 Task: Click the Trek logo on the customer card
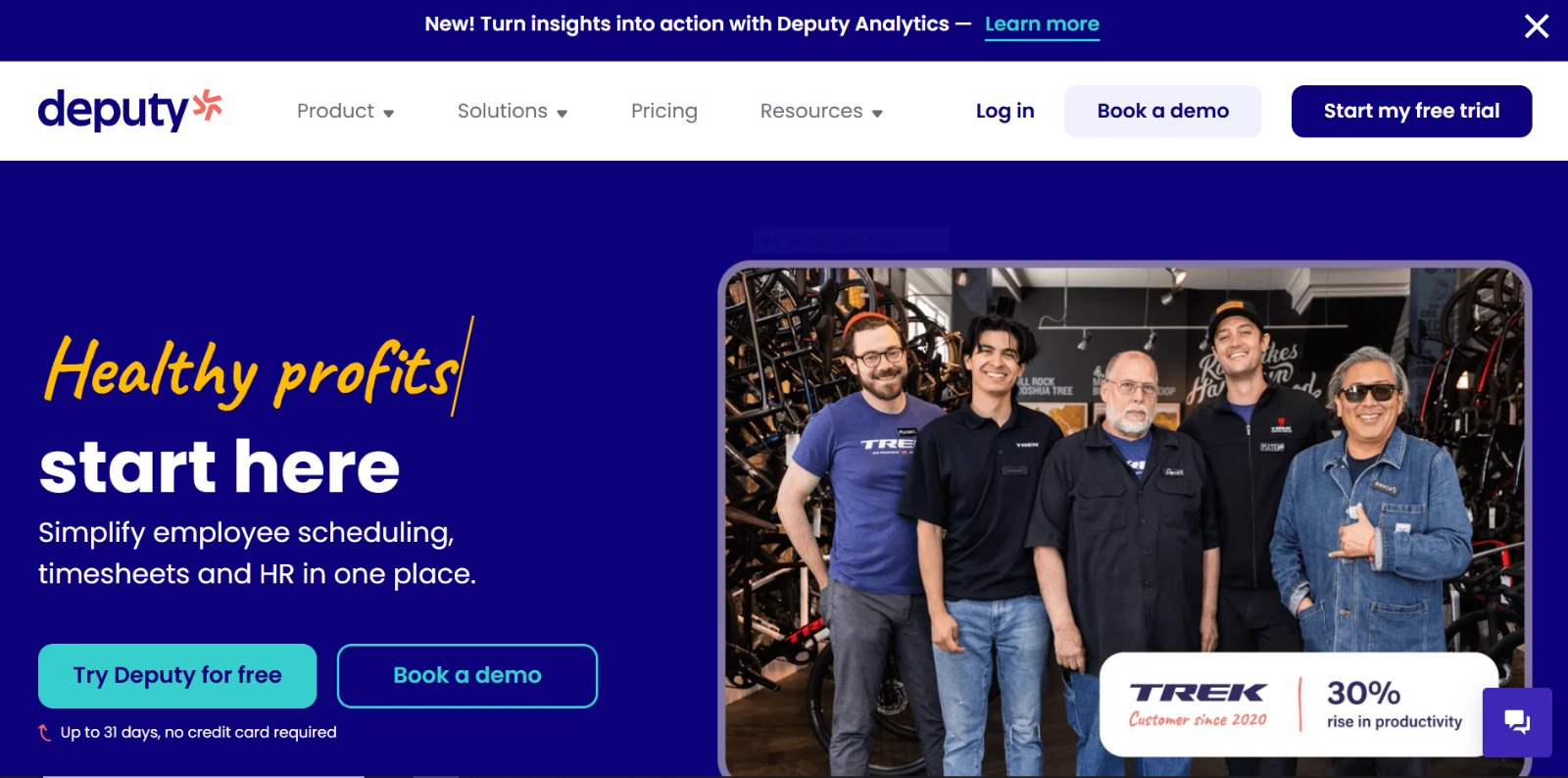coord(1198,693)
